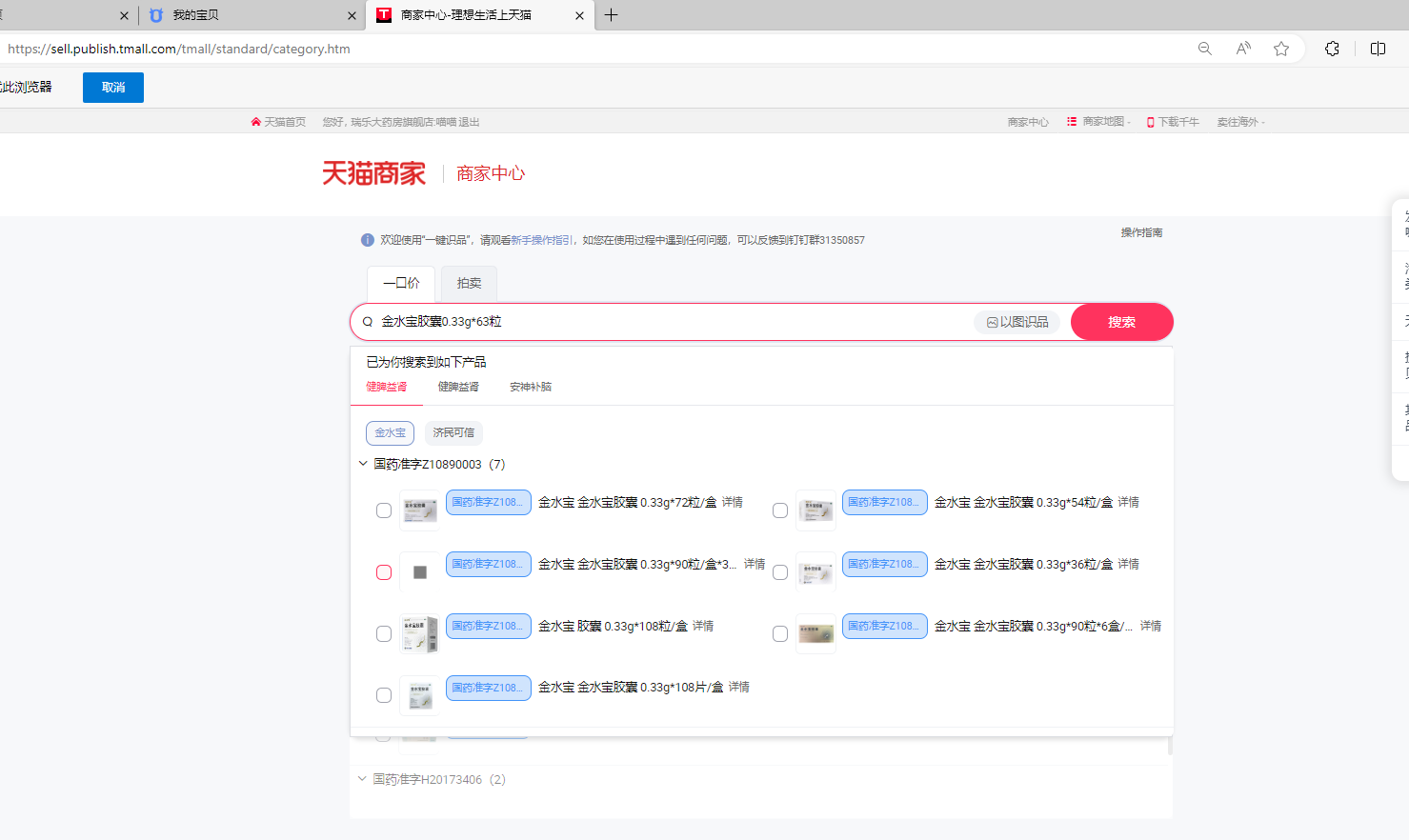The height and width of the screenshot is (840, 1409).
Task: Click the 天猫首页 home icon
Action: click(x=255, y=122)
